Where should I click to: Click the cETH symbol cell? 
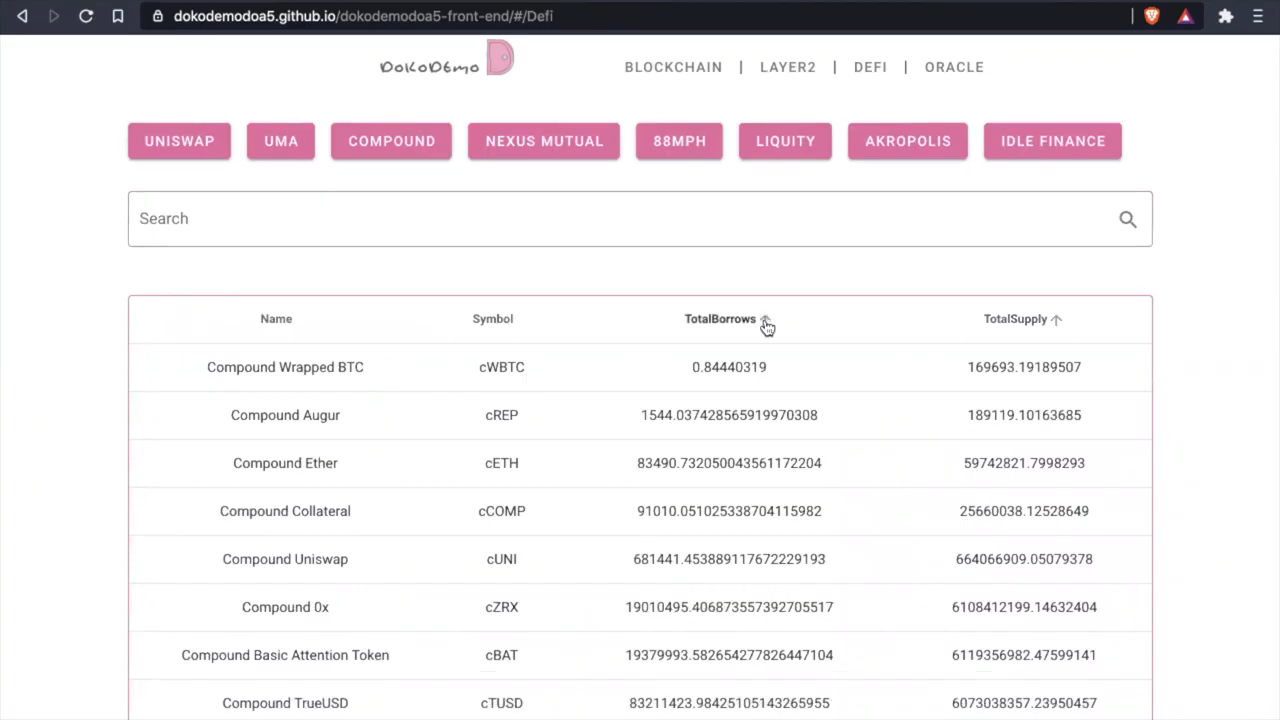[x=502, y=463]
